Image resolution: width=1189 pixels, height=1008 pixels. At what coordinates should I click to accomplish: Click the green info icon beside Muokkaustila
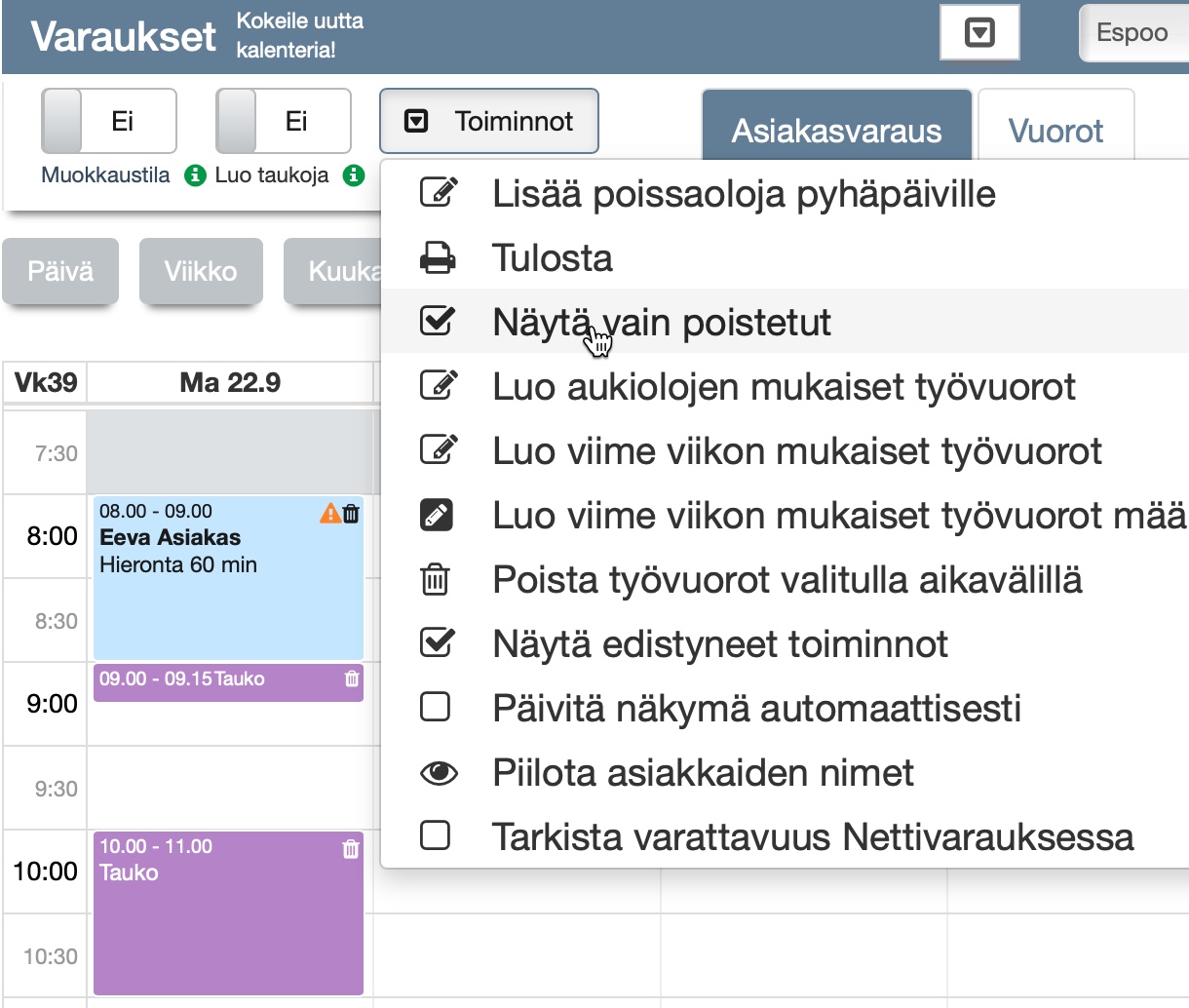(x=195, y=175)
